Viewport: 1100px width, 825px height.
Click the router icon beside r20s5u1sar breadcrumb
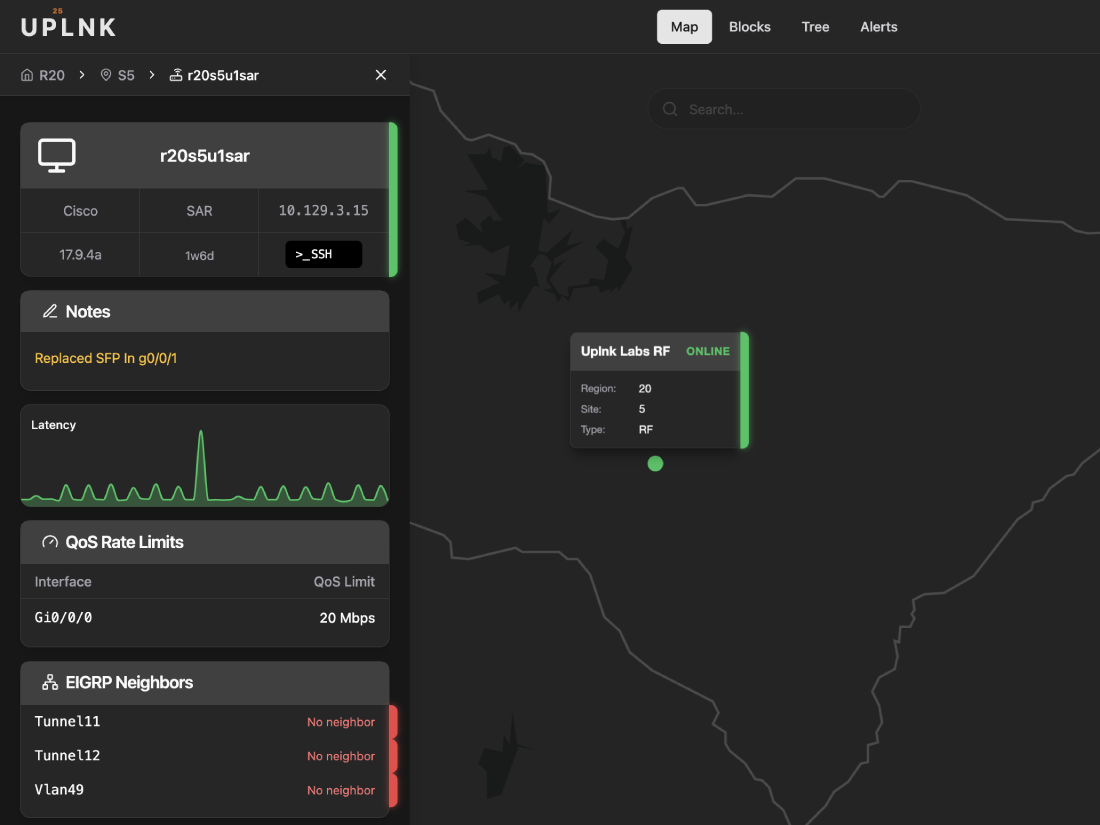[x=176, y=75]
